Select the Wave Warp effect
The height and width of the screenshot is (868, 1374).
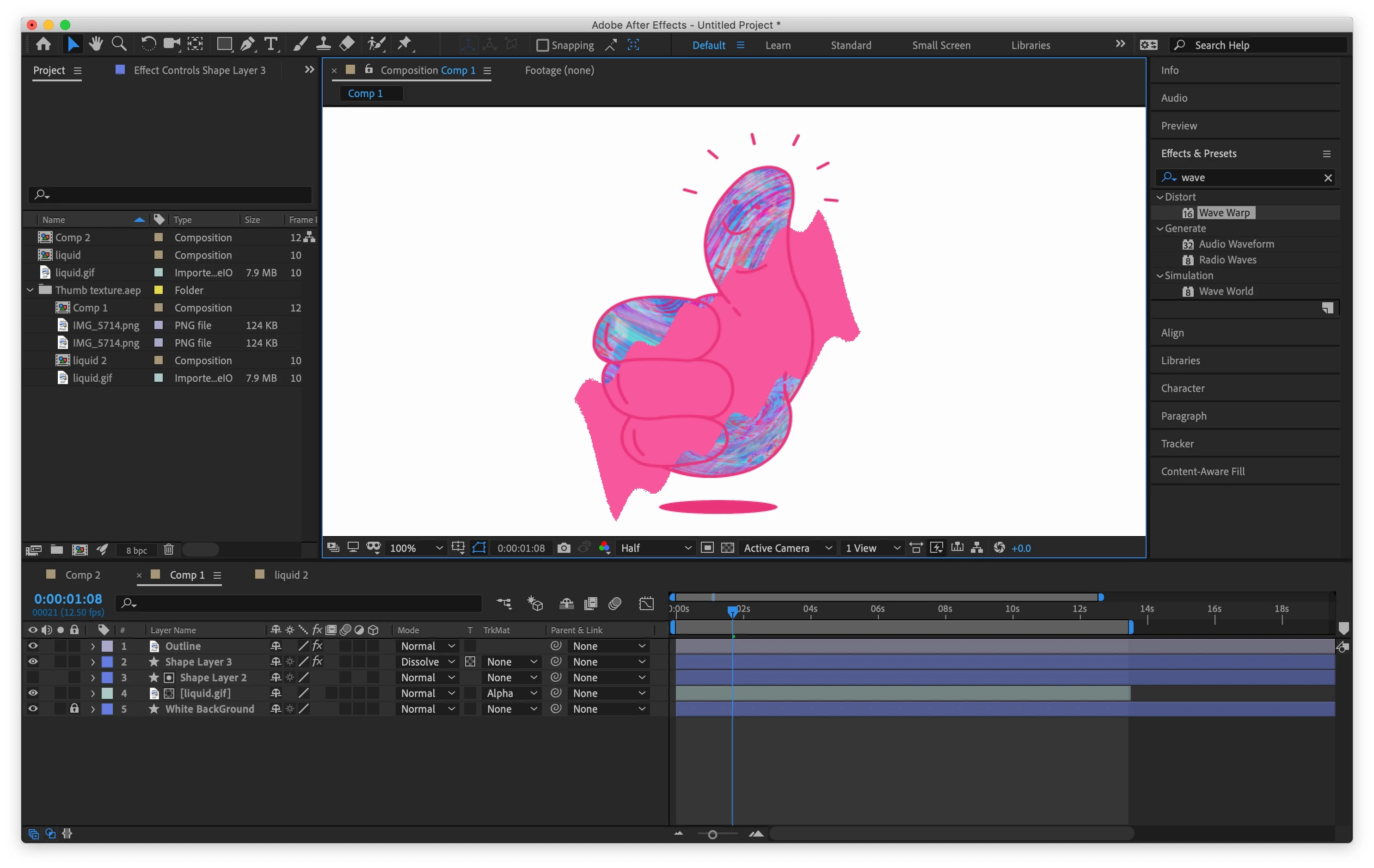(1224, 213)
